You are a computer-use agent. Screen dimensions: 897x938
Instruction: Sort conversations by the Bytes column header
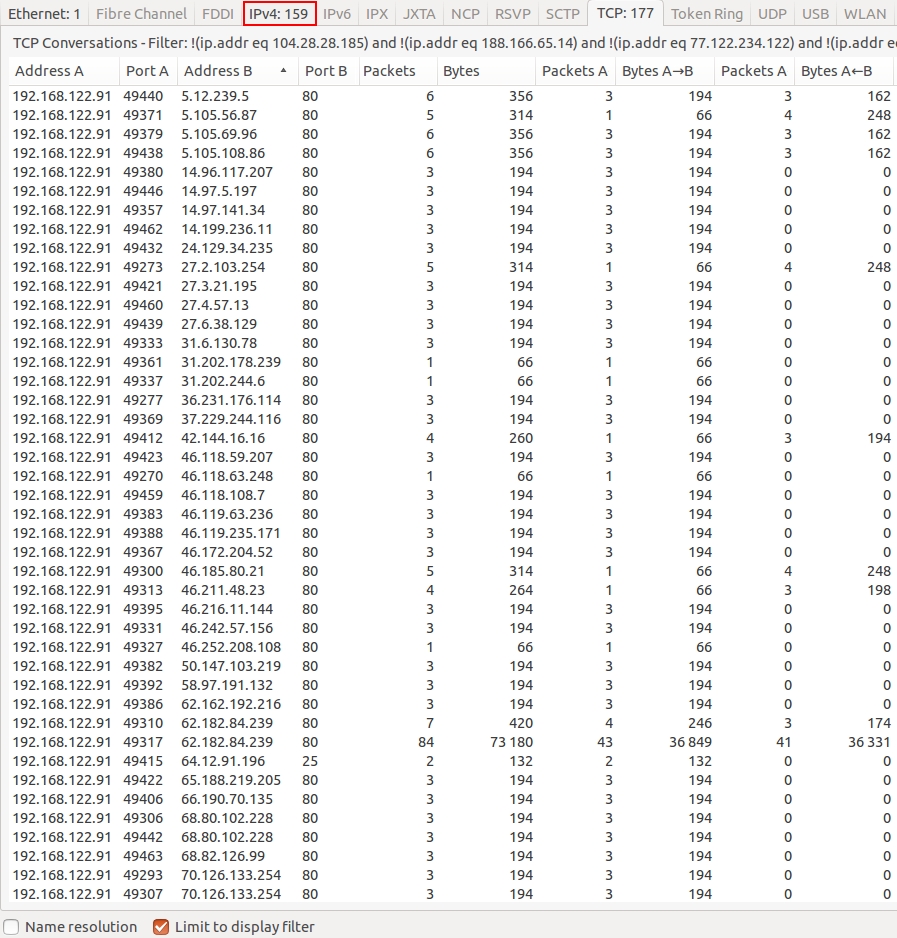pyautogui.click(x=461, y=71)
